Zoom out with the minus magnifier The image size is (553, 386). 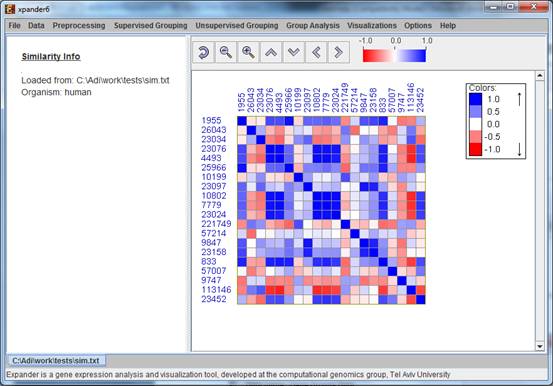click(x=226, y=53)
